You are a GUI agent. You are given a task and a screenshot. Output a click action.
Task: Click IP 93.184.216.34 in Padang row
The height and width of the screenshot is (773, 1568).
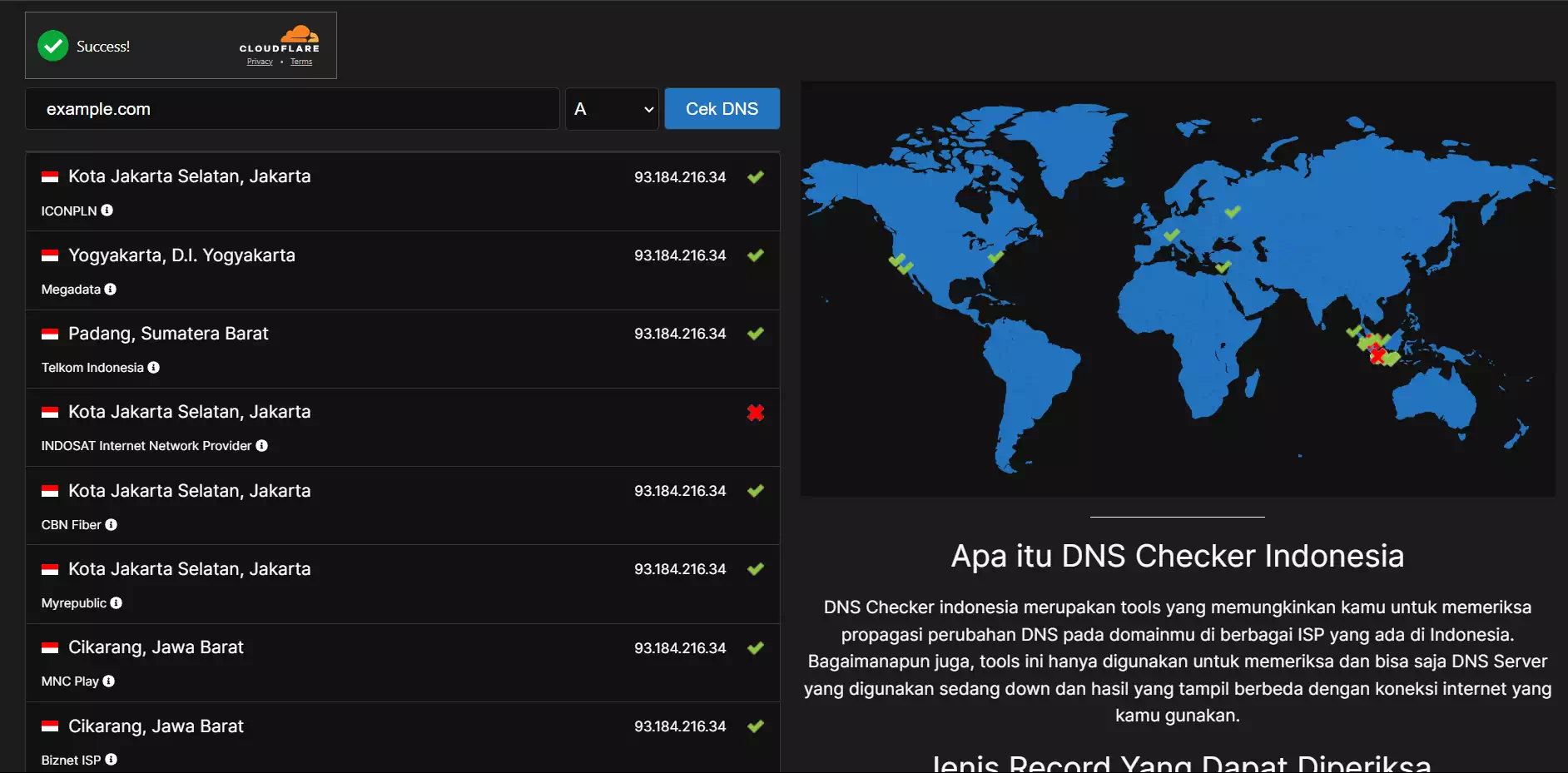680,334
